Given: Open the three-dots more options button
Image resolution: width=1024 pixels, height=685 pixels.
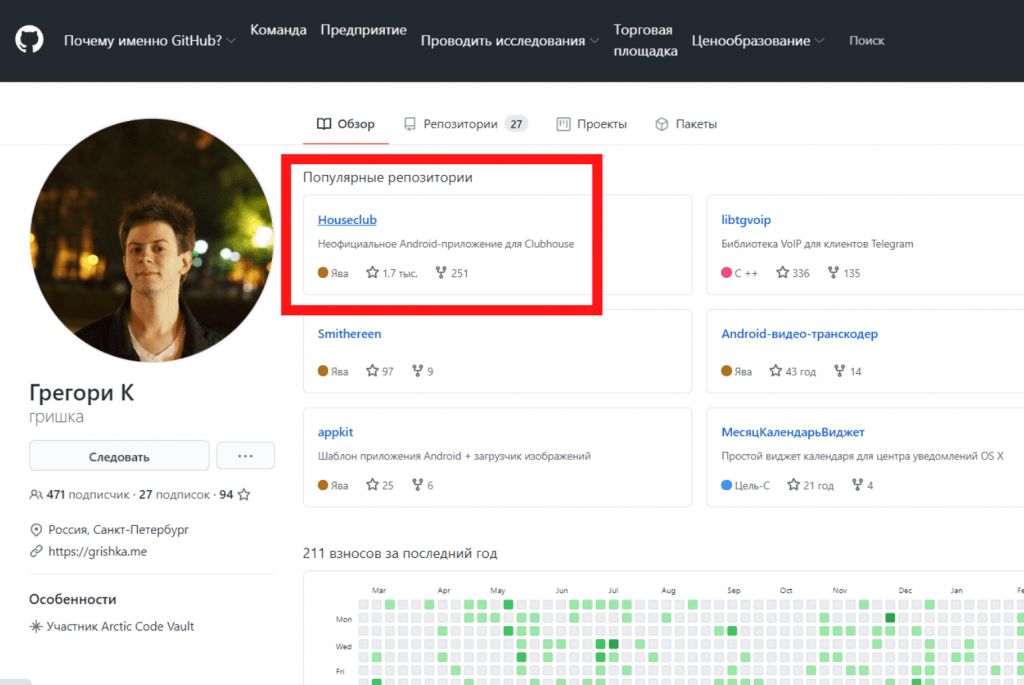Looking at the screenshot, I should coord(246,456).
